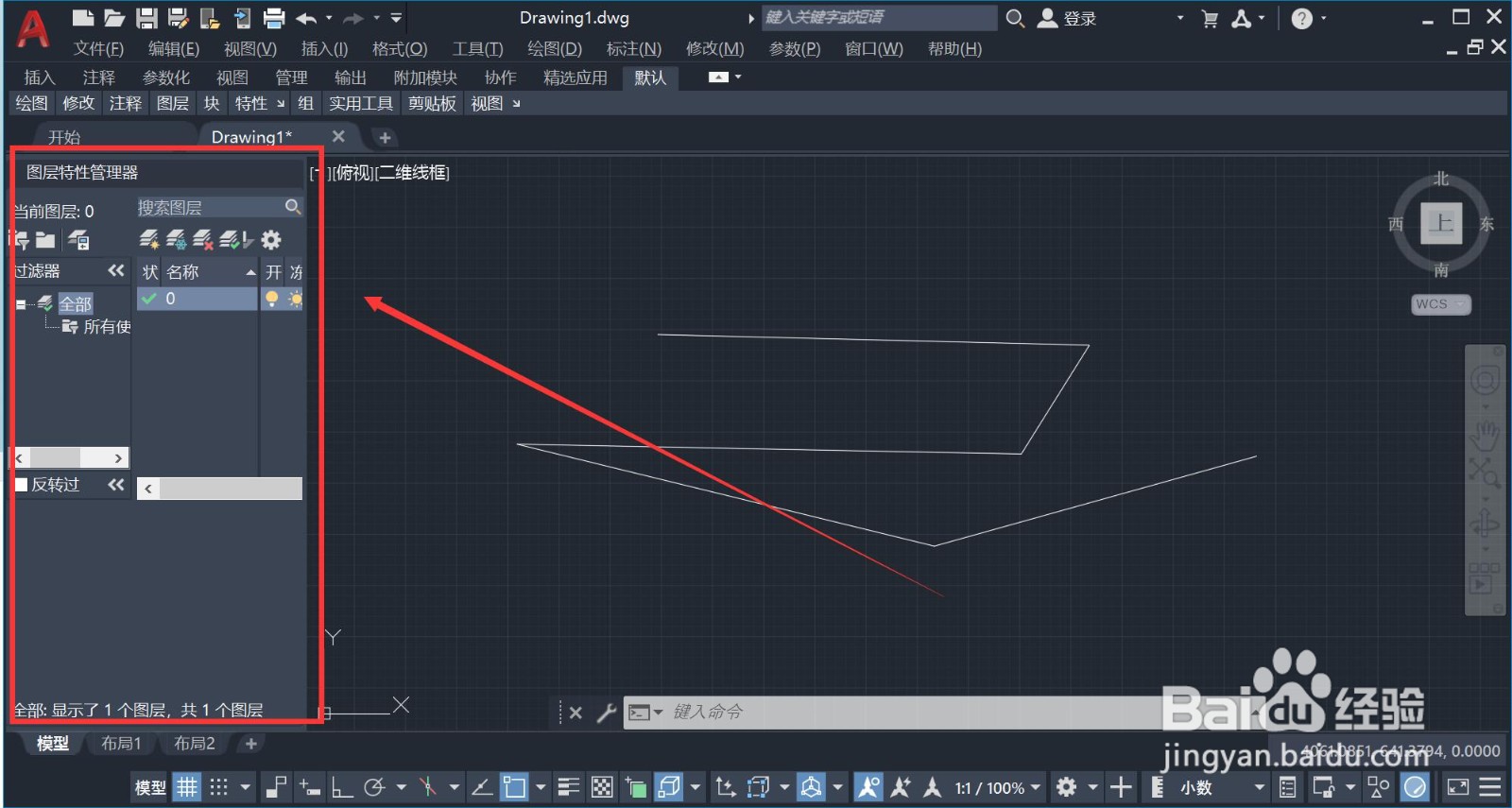Toggle polar tracking in status bar
1512x808 pixels.
point(375,786)
